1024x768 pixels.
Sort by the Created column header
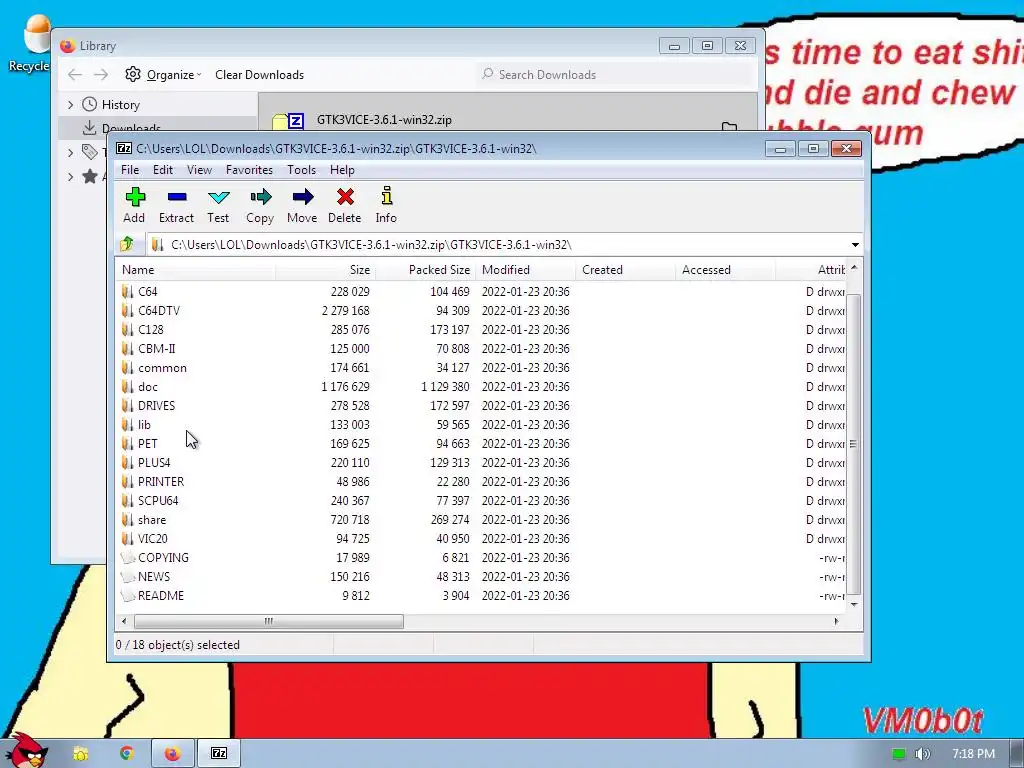pos(626,270)
